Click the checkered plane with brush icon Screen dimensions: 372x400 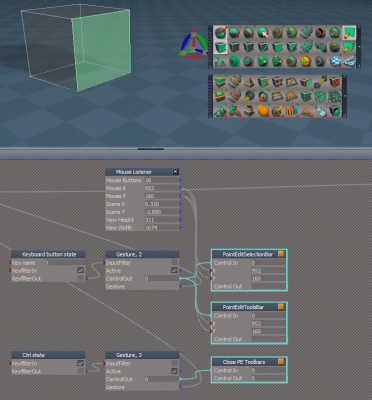coord(349,61)
